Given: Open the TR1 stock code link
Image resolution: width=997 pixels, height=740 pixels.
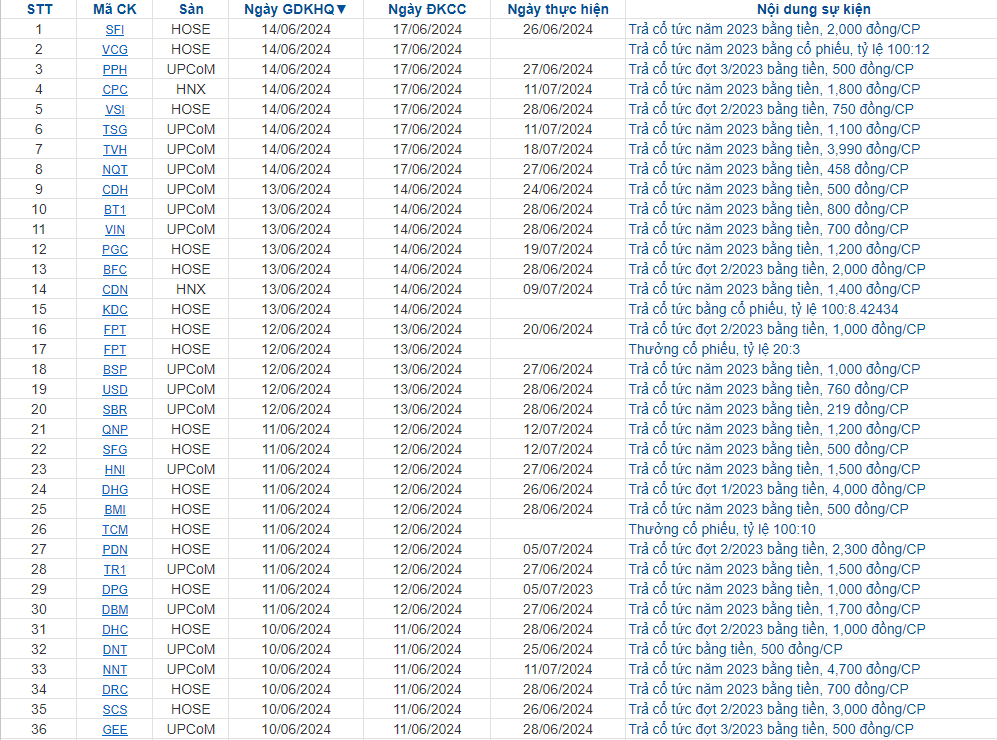Looking at the screenshot, I should (x=114, y=570).
